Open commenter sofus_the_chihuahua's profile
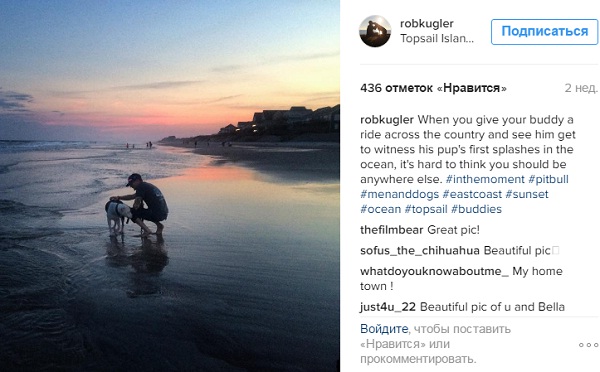600x372 pixels. tap(420, 251)
